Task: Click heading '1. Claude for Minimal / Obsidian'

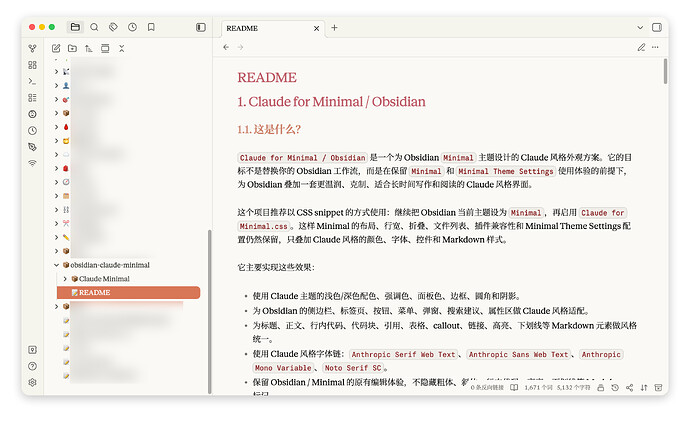Action: point(331,102)
